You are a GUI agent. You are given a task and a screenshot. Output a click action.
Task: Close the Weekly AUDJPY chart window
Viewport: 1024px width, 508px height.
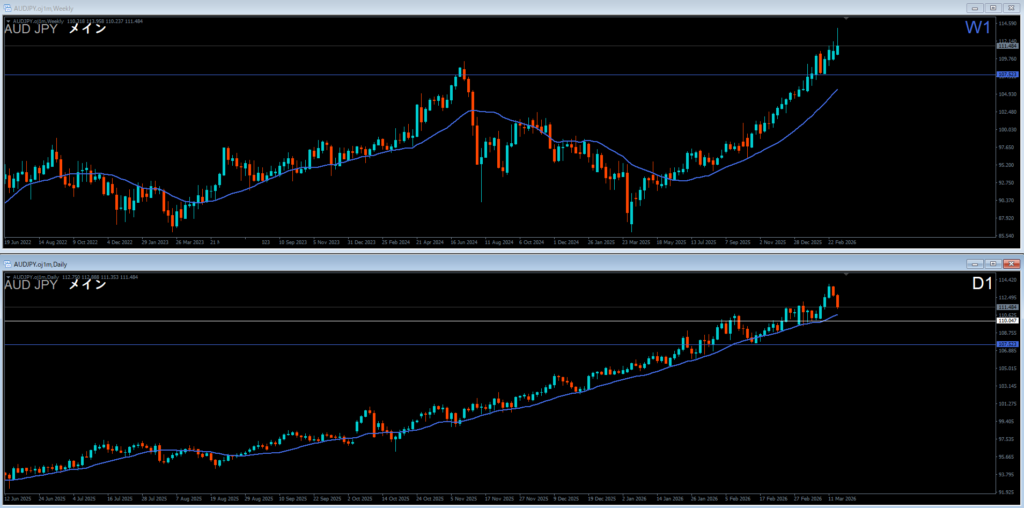coord(1009,8)
